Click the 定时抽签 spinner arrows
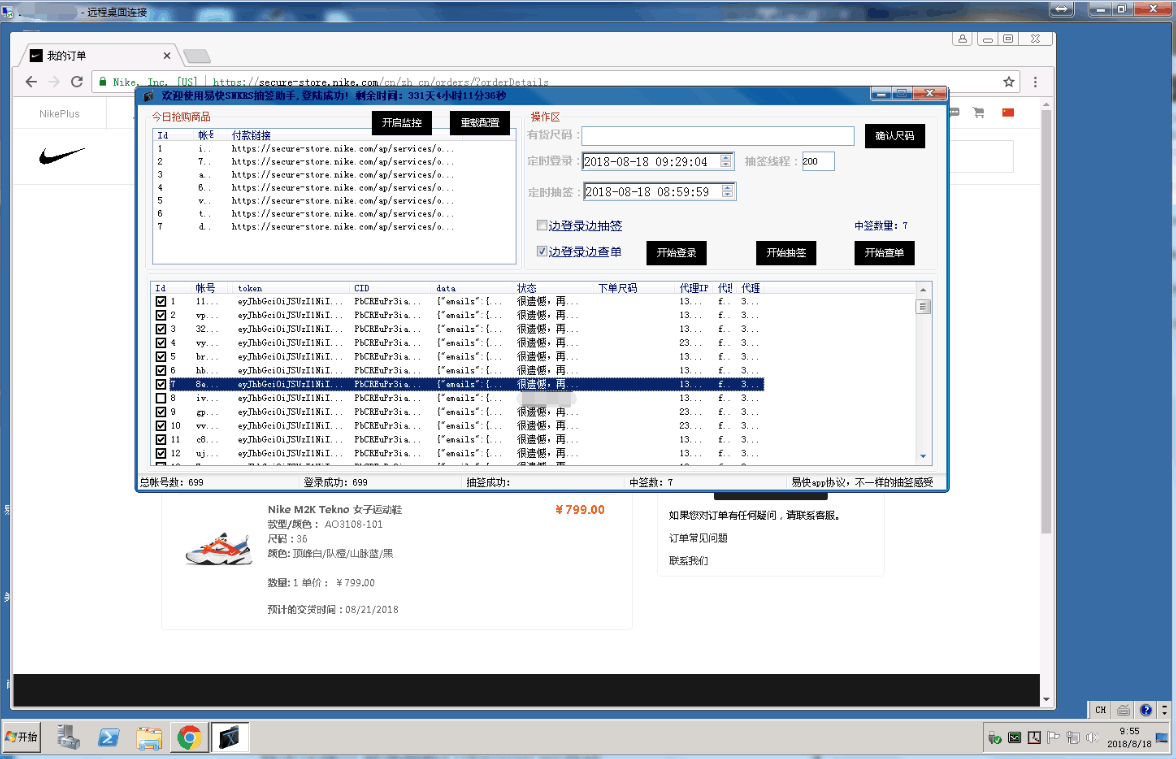1176x759 pixels. click(x=728, y=192)
